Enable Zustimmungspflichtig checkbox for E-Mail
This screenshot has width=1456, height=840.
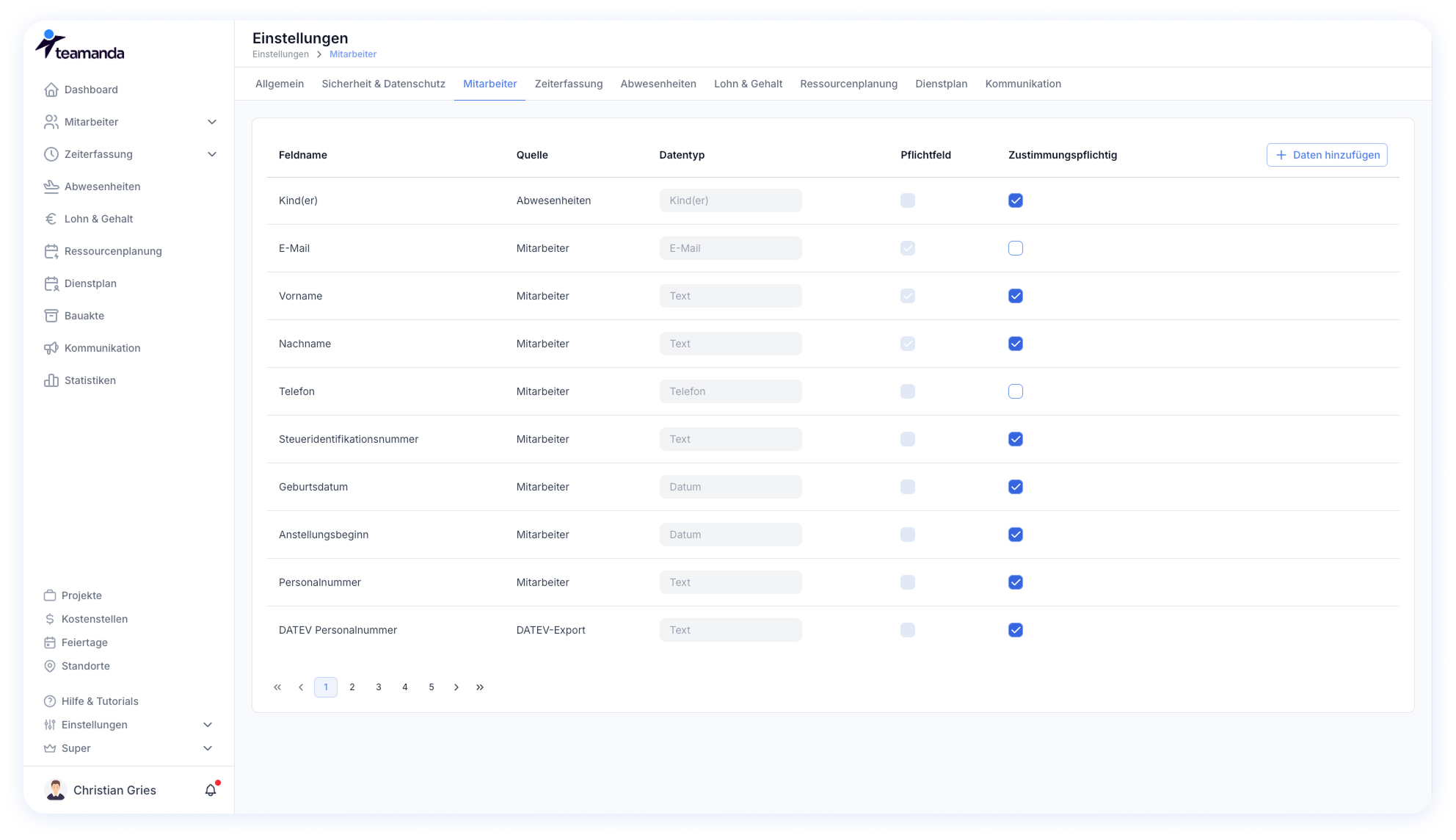click(x=1016, y=248)
